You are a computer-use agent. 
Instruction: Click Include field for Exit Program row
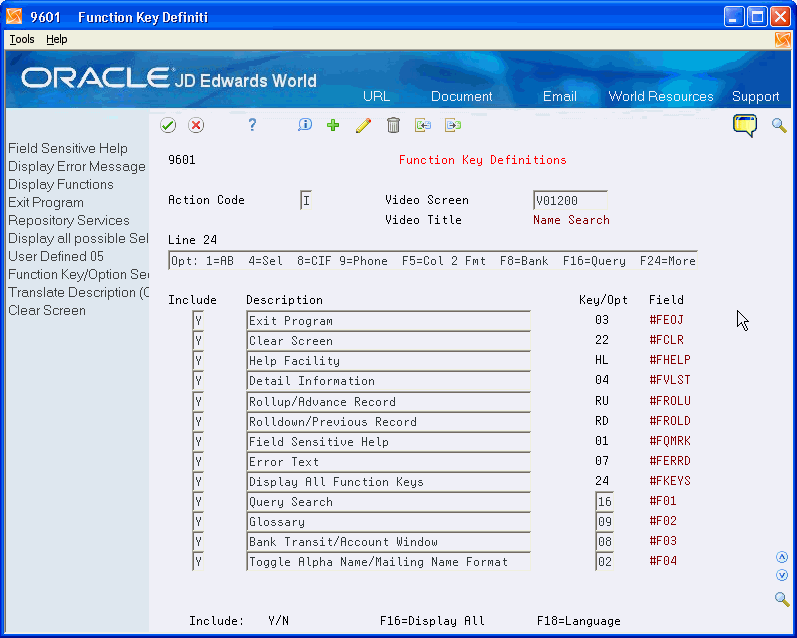[198, 320]
